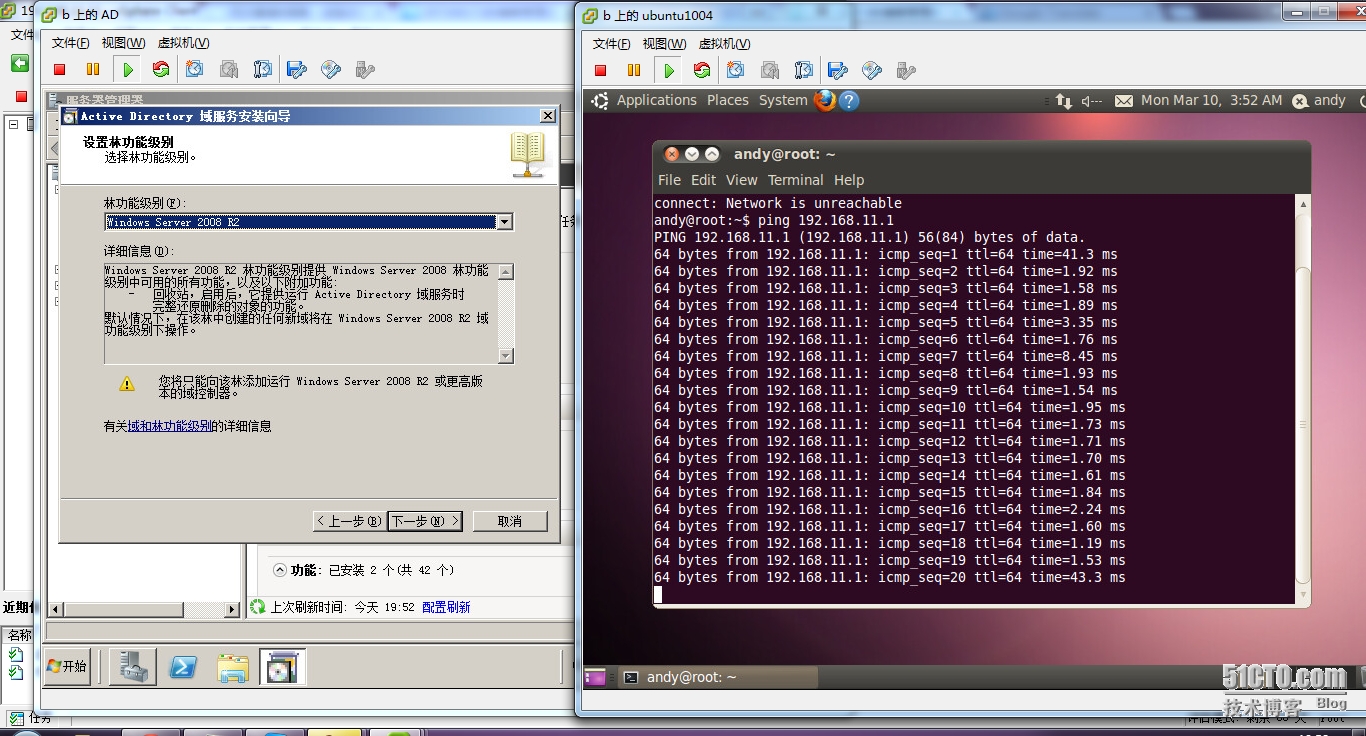Open 视图(W) menu in AD window

click(x=123, y=43)
